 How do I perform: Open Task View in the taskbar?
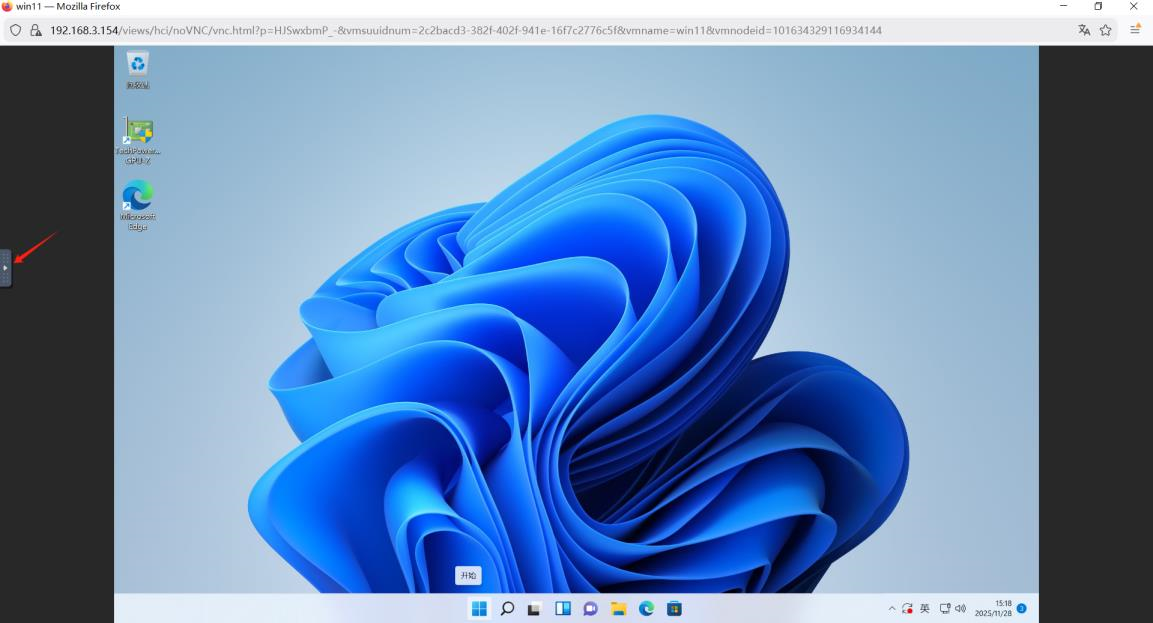coord(535,608)
